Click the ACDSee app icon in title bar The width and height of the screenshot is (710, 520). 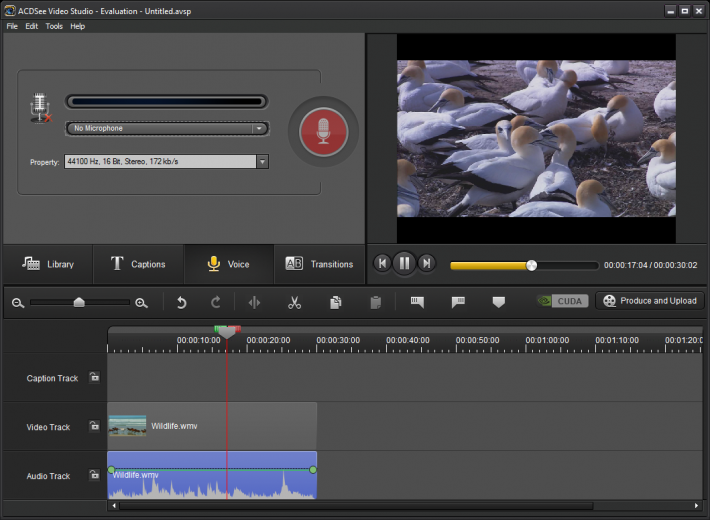[x=10, y=11]
